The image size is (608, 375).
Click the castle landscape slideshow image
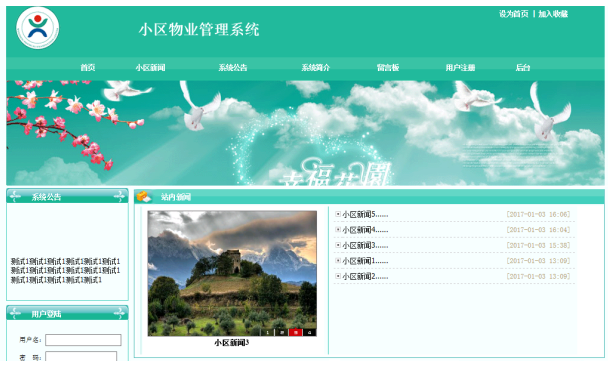(x=232, y=273)
